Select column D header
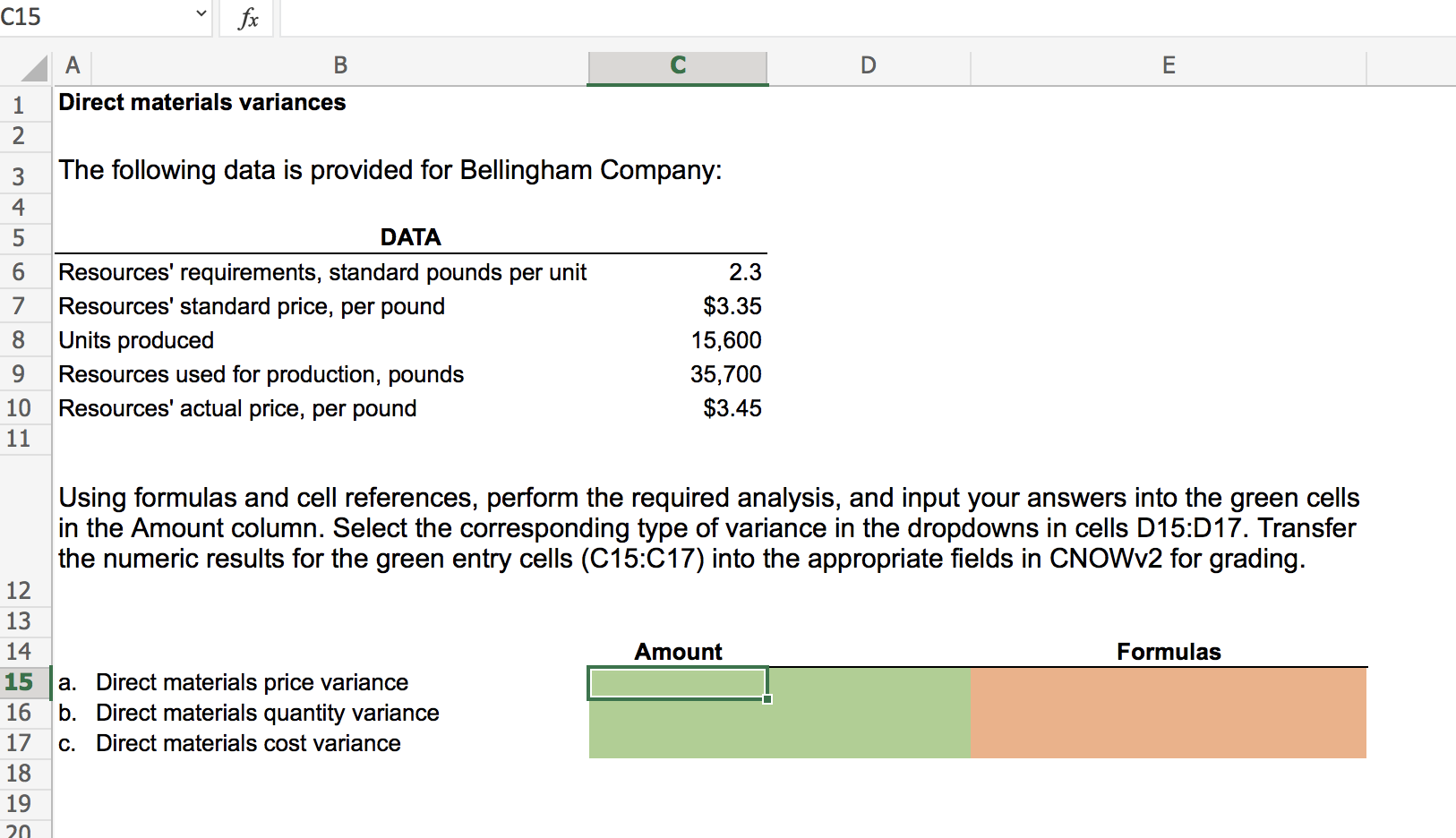The image size is (1456, 838). pos(869,65)
